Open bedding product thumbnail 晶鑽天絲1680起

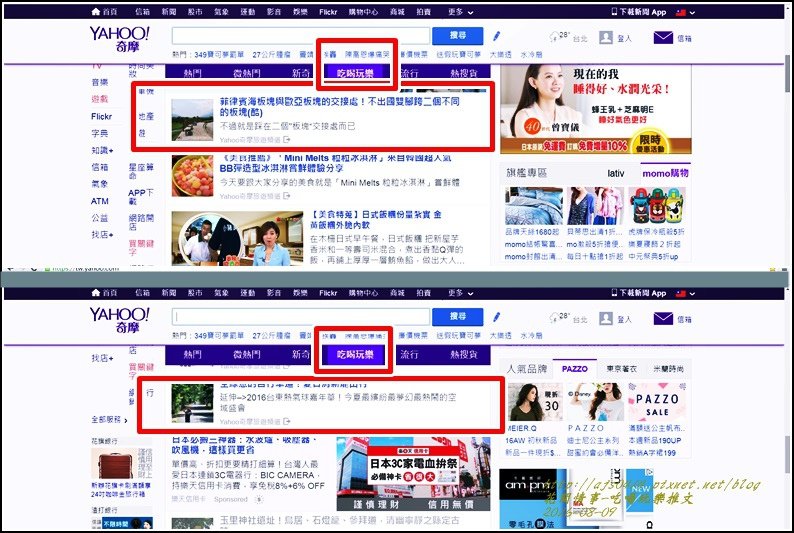point(534,206)
